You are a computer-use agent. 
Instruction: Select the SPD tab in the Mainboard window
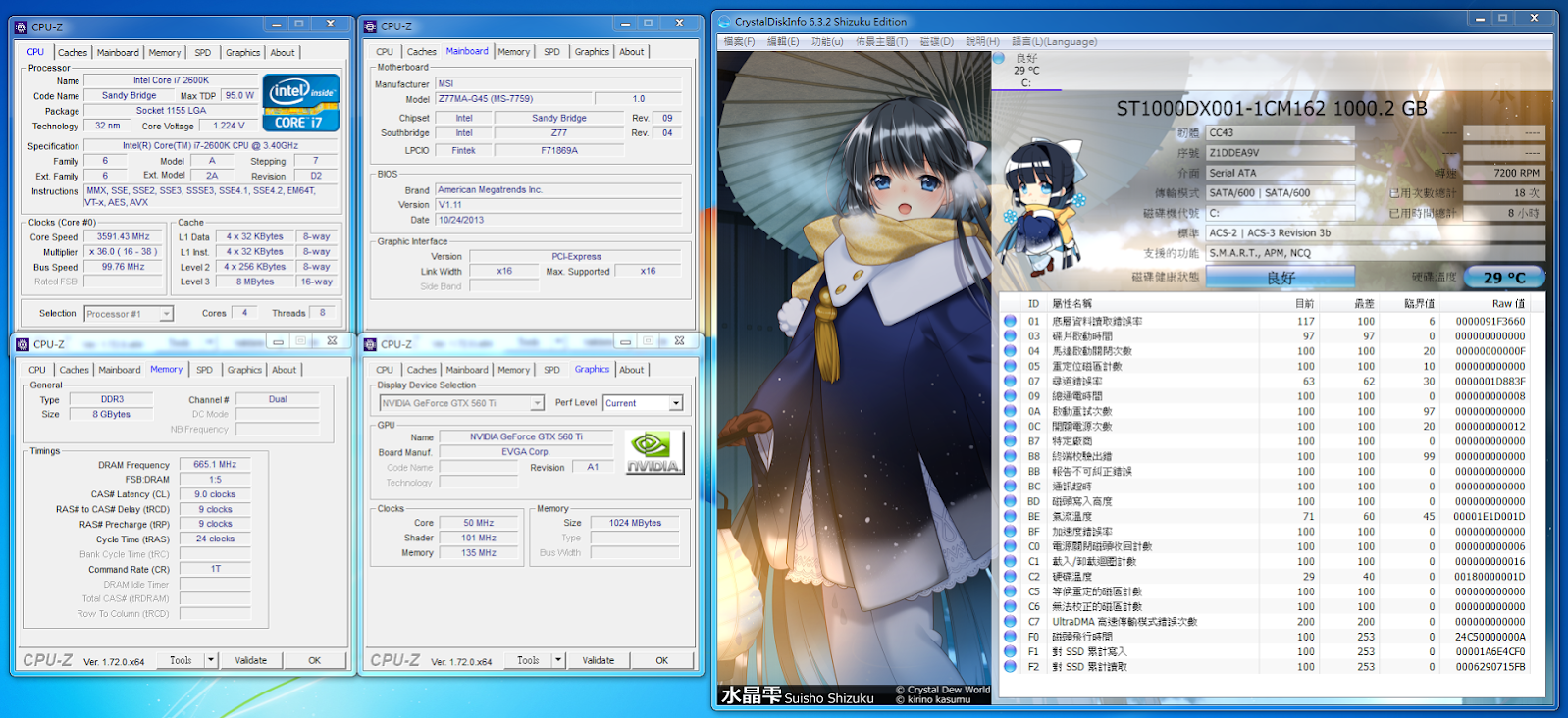[552, 52]
